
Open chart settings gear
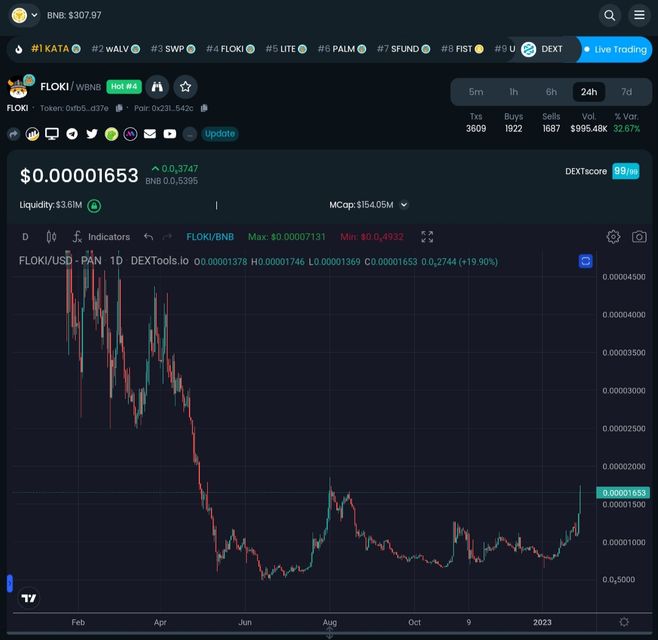(613, 237)
